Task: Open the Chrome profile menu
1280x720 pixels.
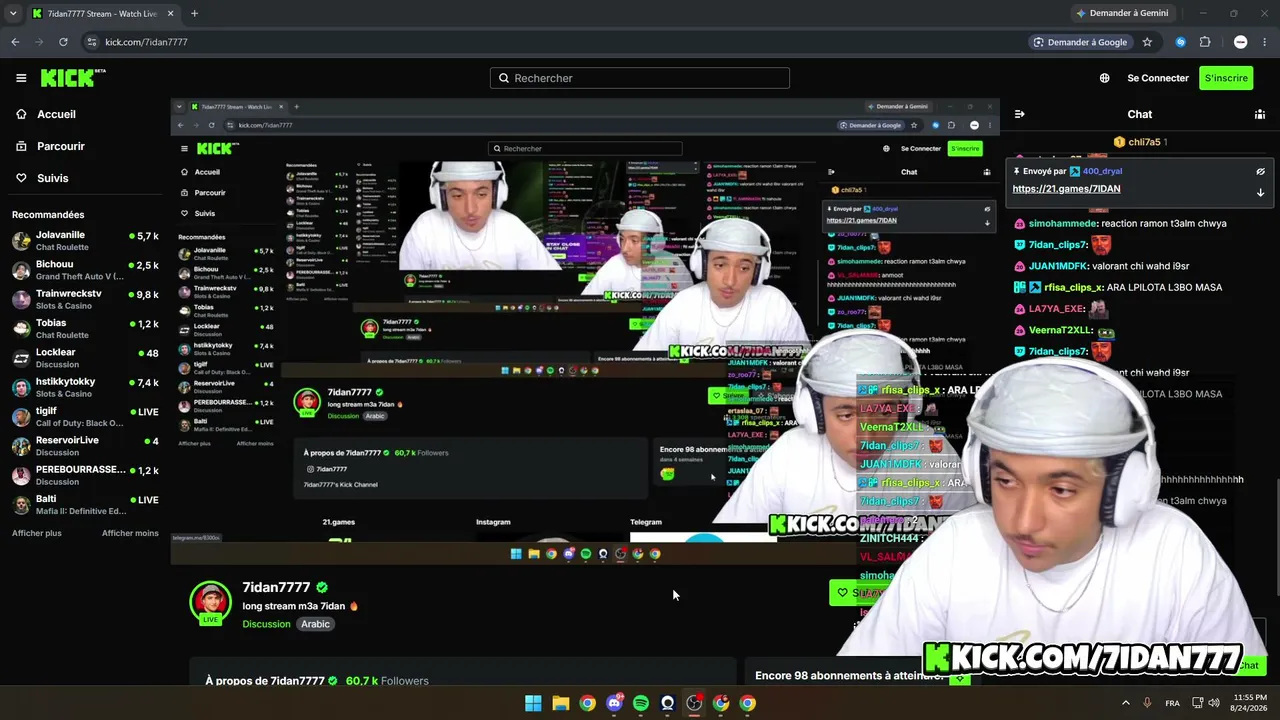Action: (x=1241, y=42)
